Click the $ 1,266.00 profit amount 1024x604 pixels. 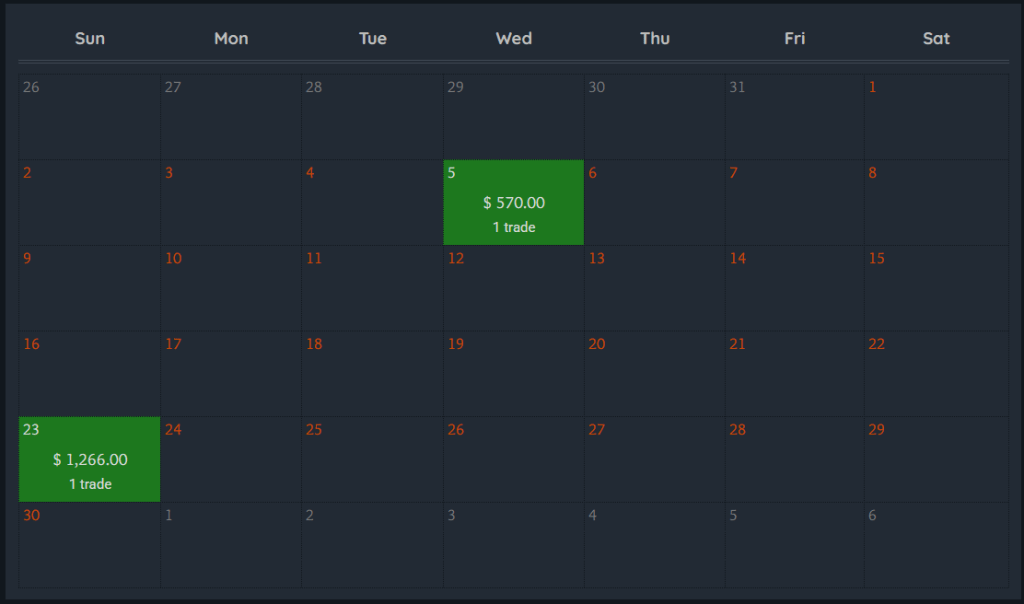[x=90, y=460]
